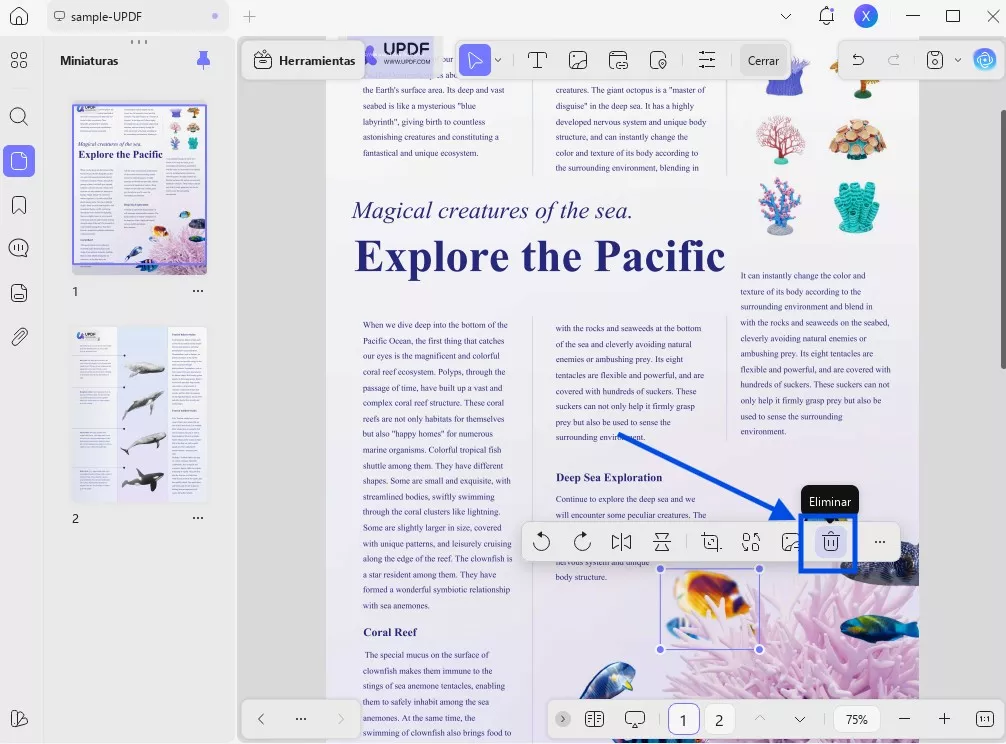
Task: Click the vertical document scrollbar
Action: pyautogui.click(x=1002, y=239)
